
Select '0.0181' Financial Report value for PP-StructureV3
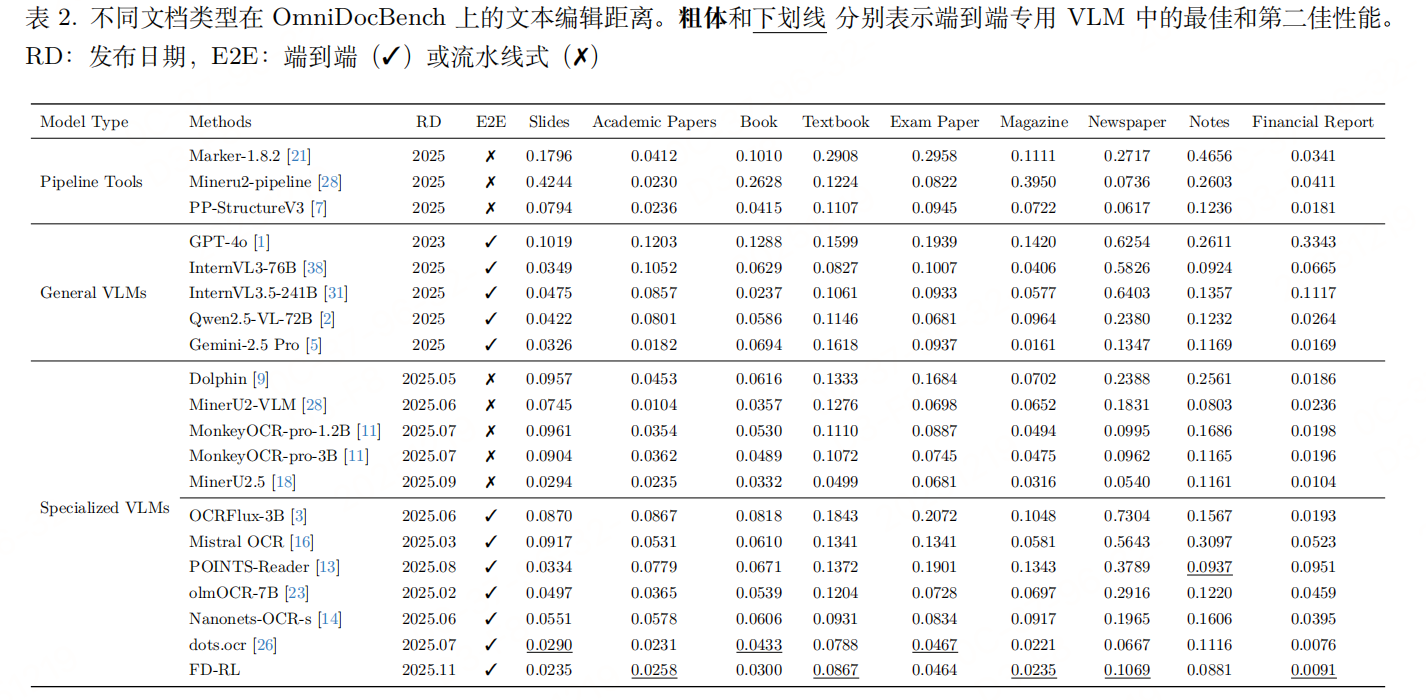click(x=1313, y=208)
